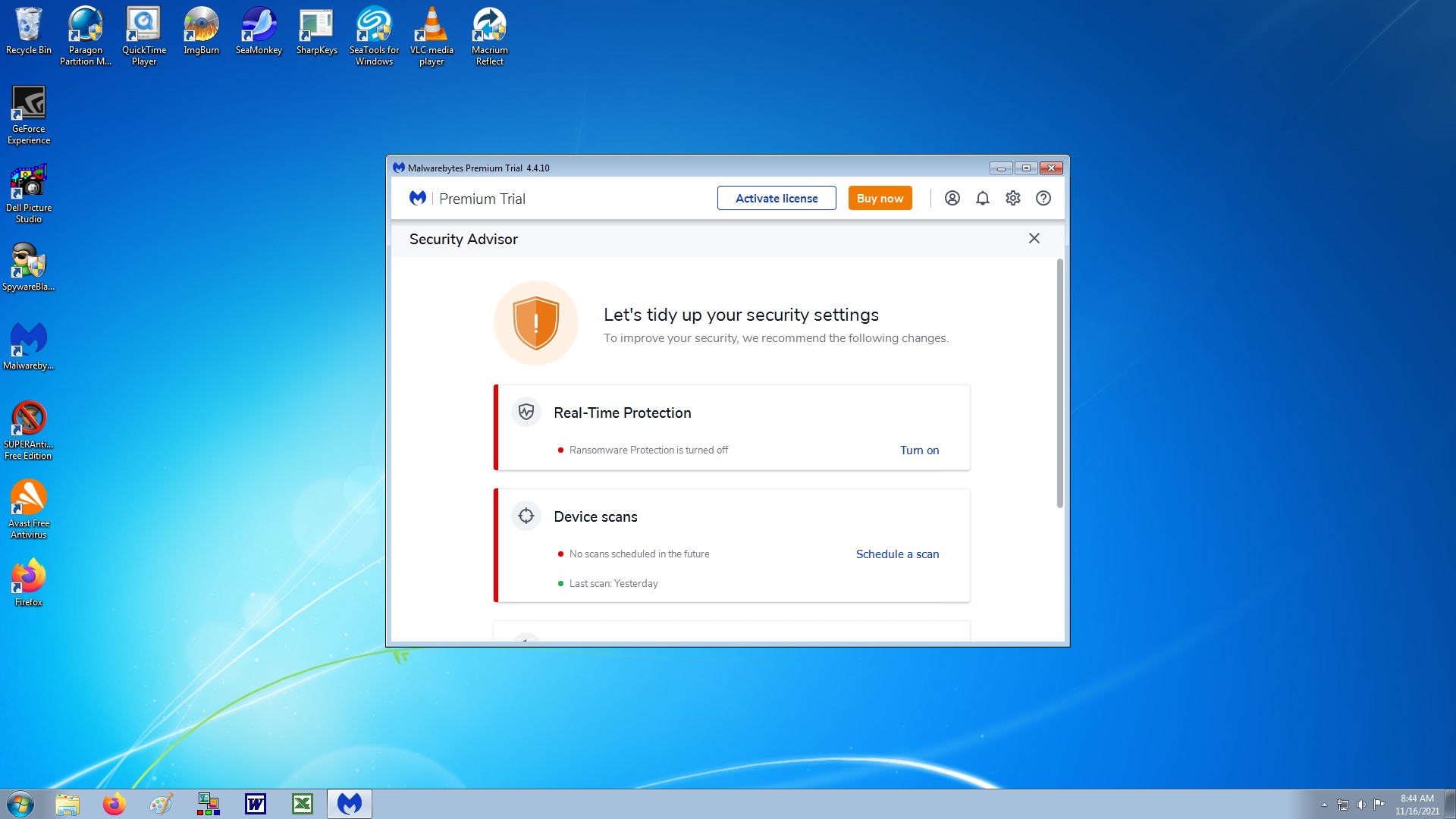1456x819 pixels.
Task: Click the active Malwarebytes taskbar button
Action: point(350,804)
